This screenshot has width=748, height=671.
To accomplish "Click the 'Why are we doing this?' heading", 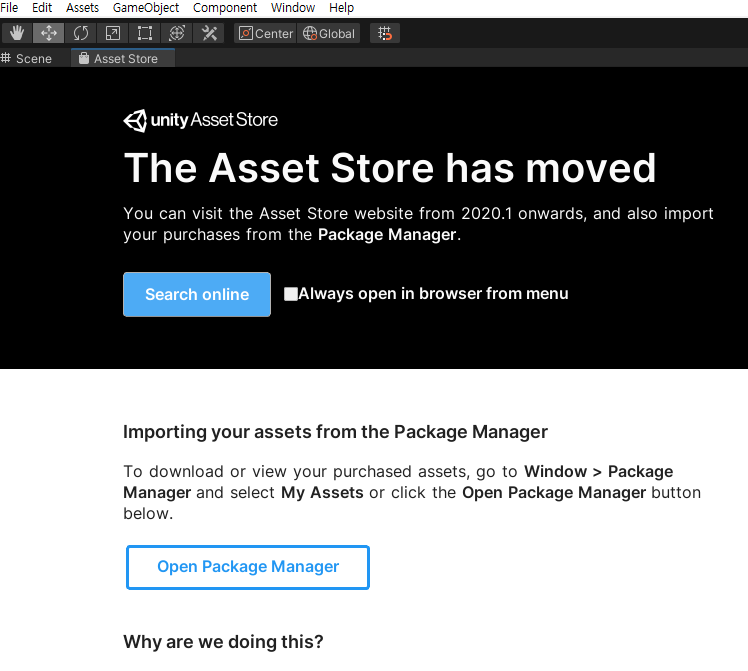I will [x=223, y=642].
